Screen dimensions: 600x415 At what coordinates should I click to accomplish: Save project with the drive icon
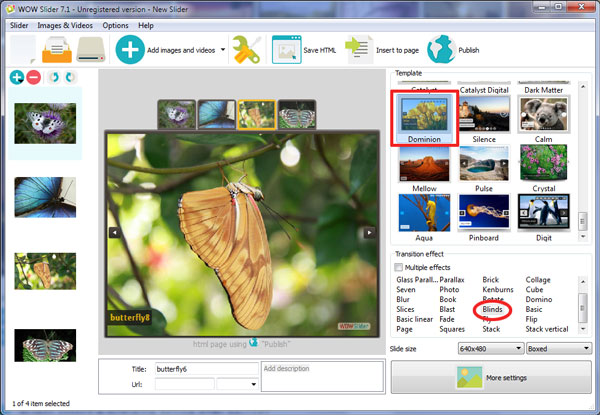pos(91,49)
